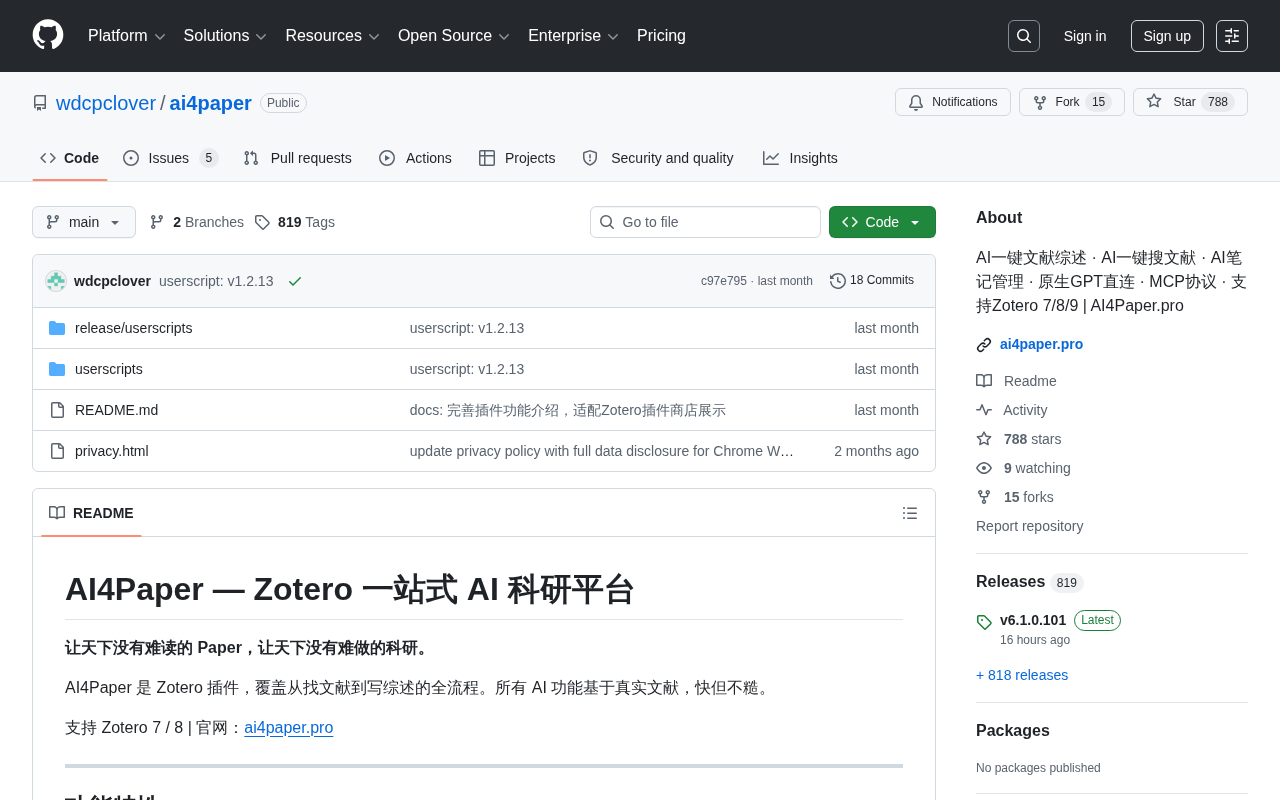This screenshot has width=1280, height=800.
Task: Open the README outline list icon
Action: 910,513
